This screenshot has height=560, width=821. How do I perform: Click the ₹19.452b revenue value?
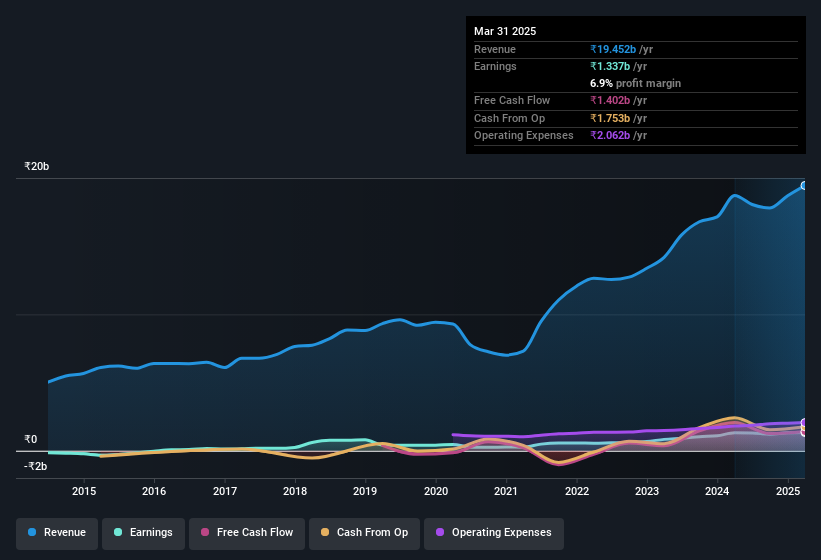point(613,49)
